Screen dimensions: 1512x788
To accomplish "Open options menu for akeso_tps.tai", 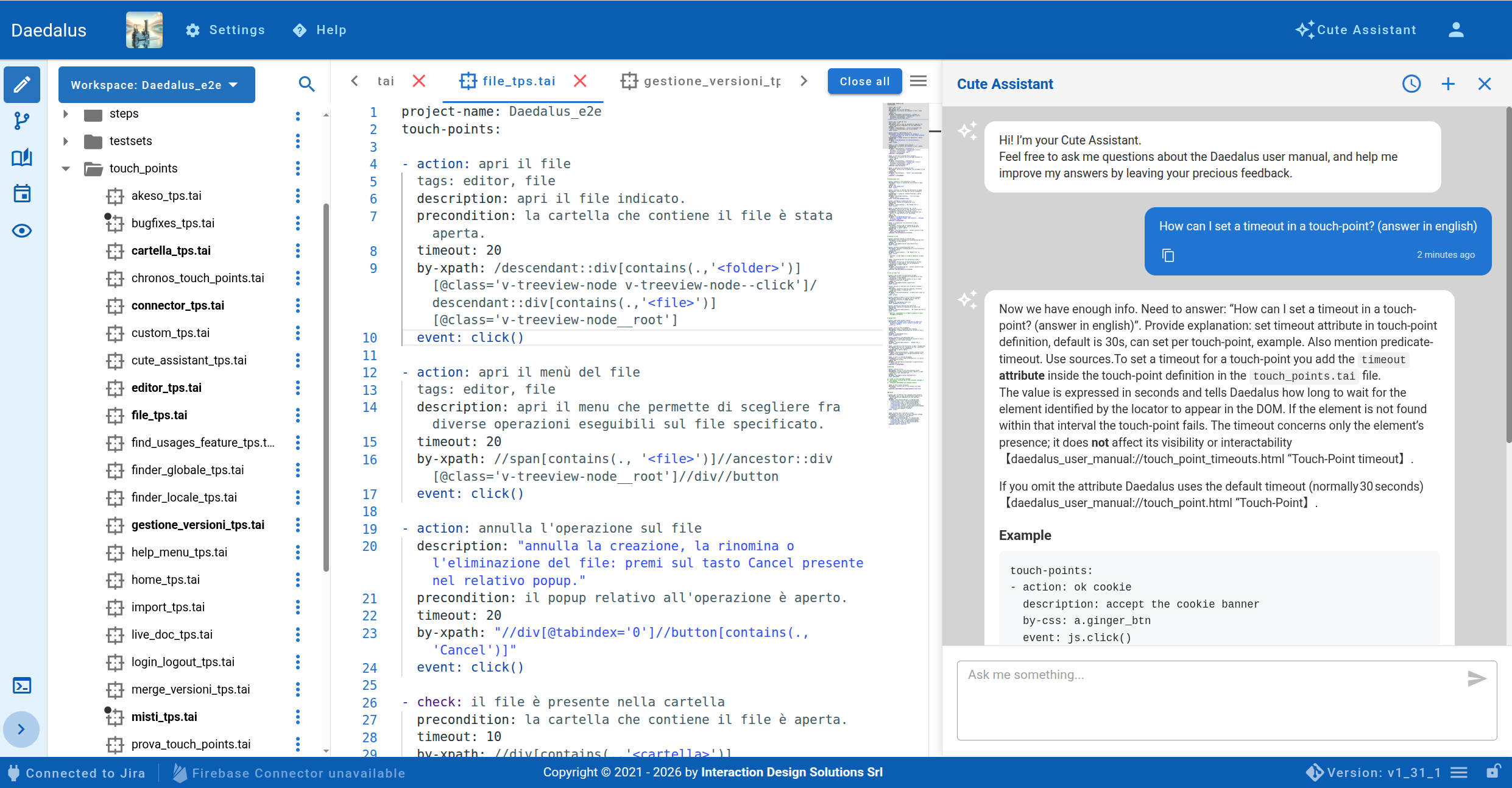I will (x=298, y=196).
